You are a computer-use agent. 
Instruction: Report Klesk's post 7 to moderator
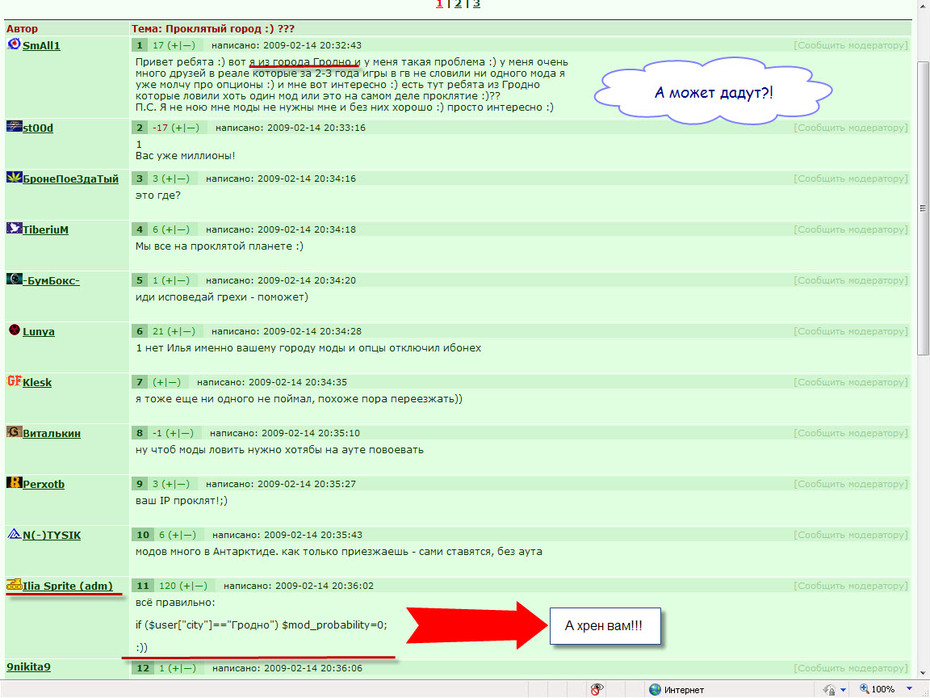pyautogui.click(x=851, y=383)
